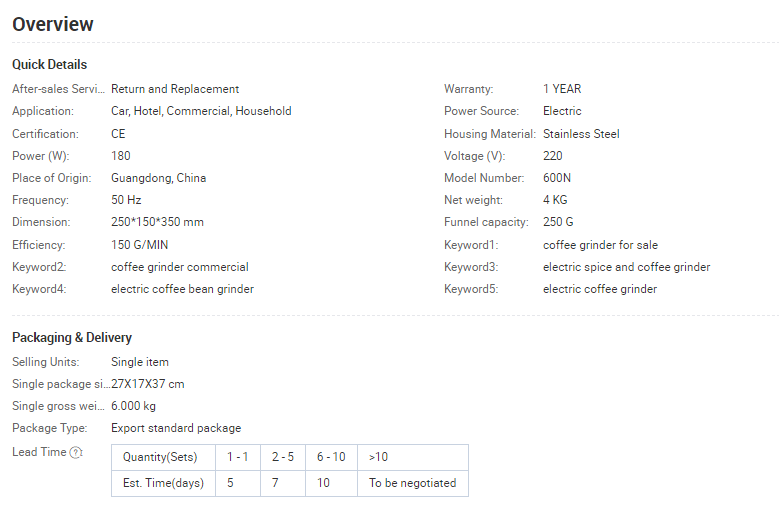Select the Quantity(Sets) table header cell
The height and width of the screenshot is (514, 779).
160,457
